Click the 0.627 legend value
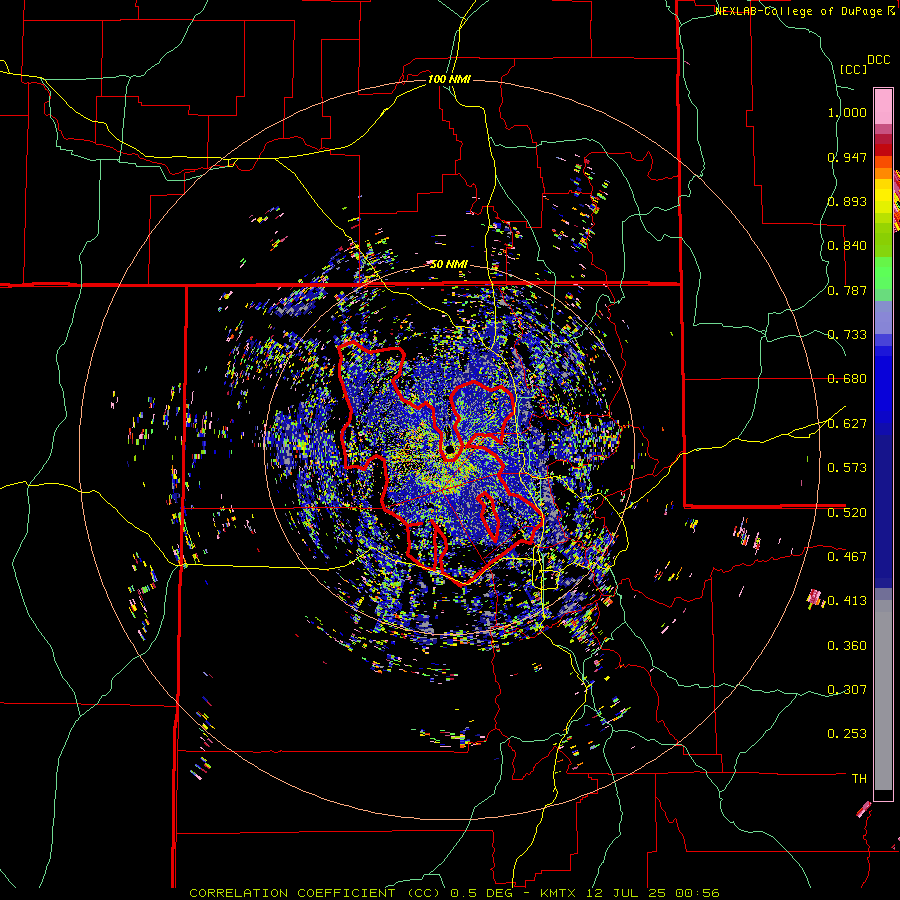900x900 pixels. (x=847, y=424)
